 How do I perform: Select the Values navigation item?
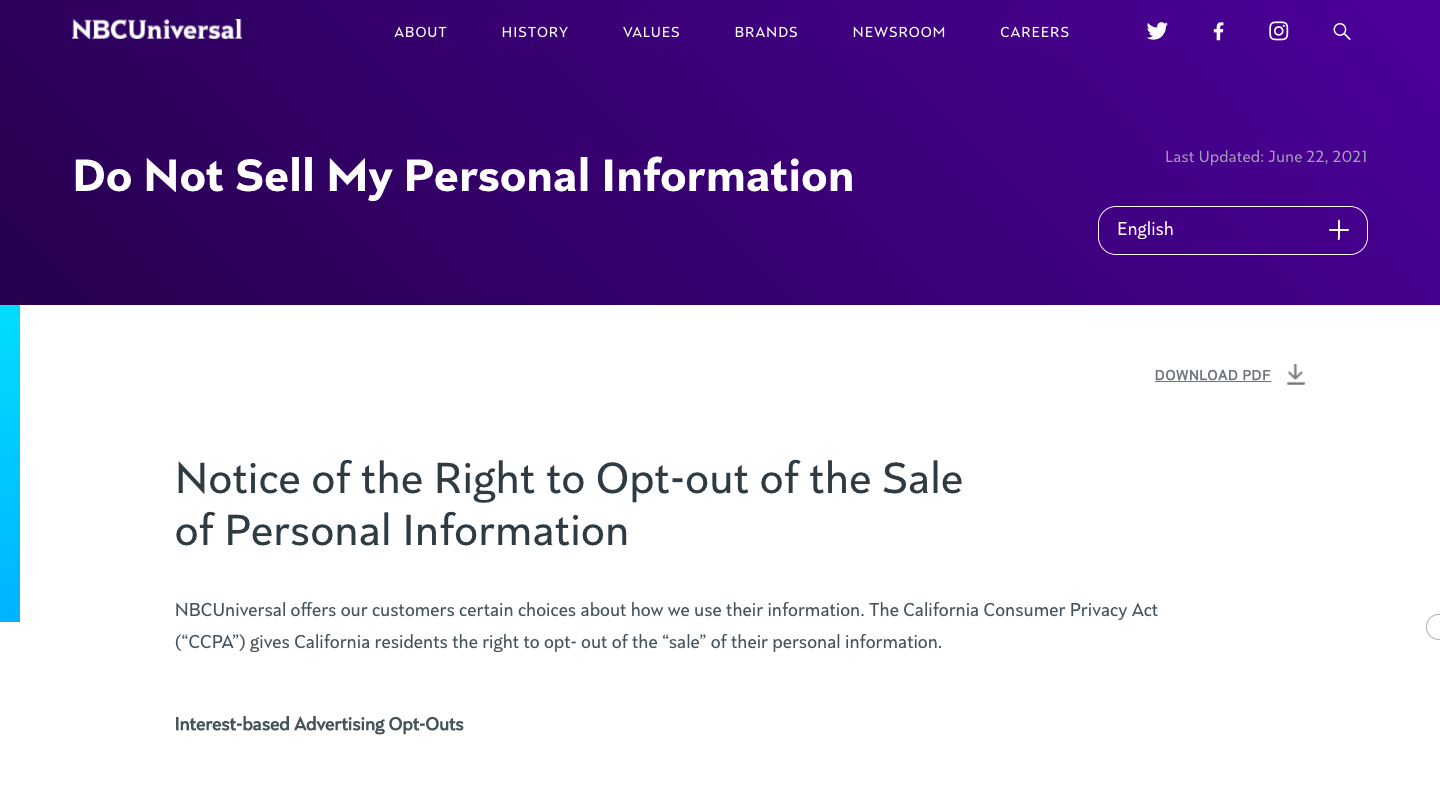(x=651, y=32)
